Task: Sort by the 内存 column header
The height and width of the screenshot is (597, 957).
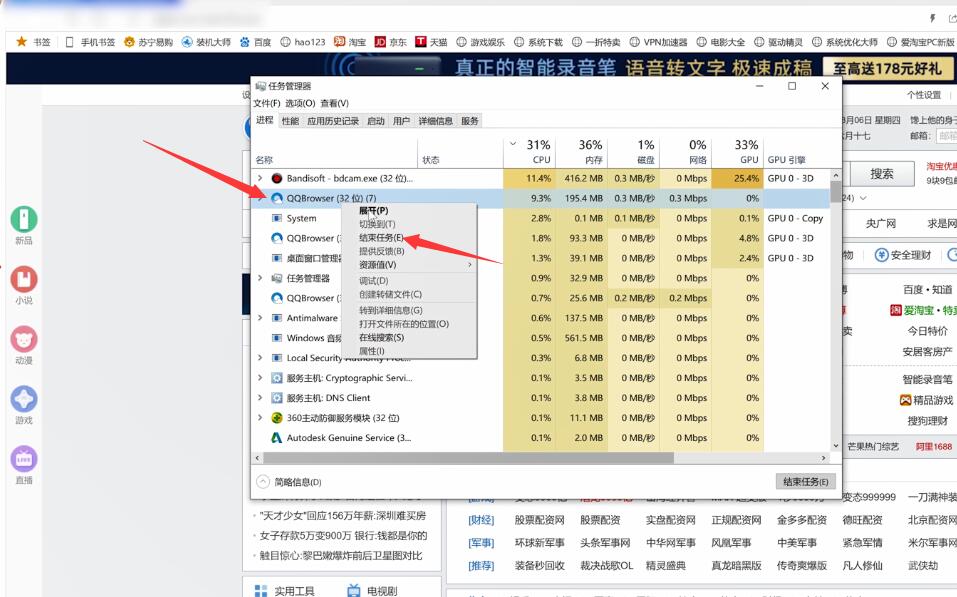Action: coord(582,152)
